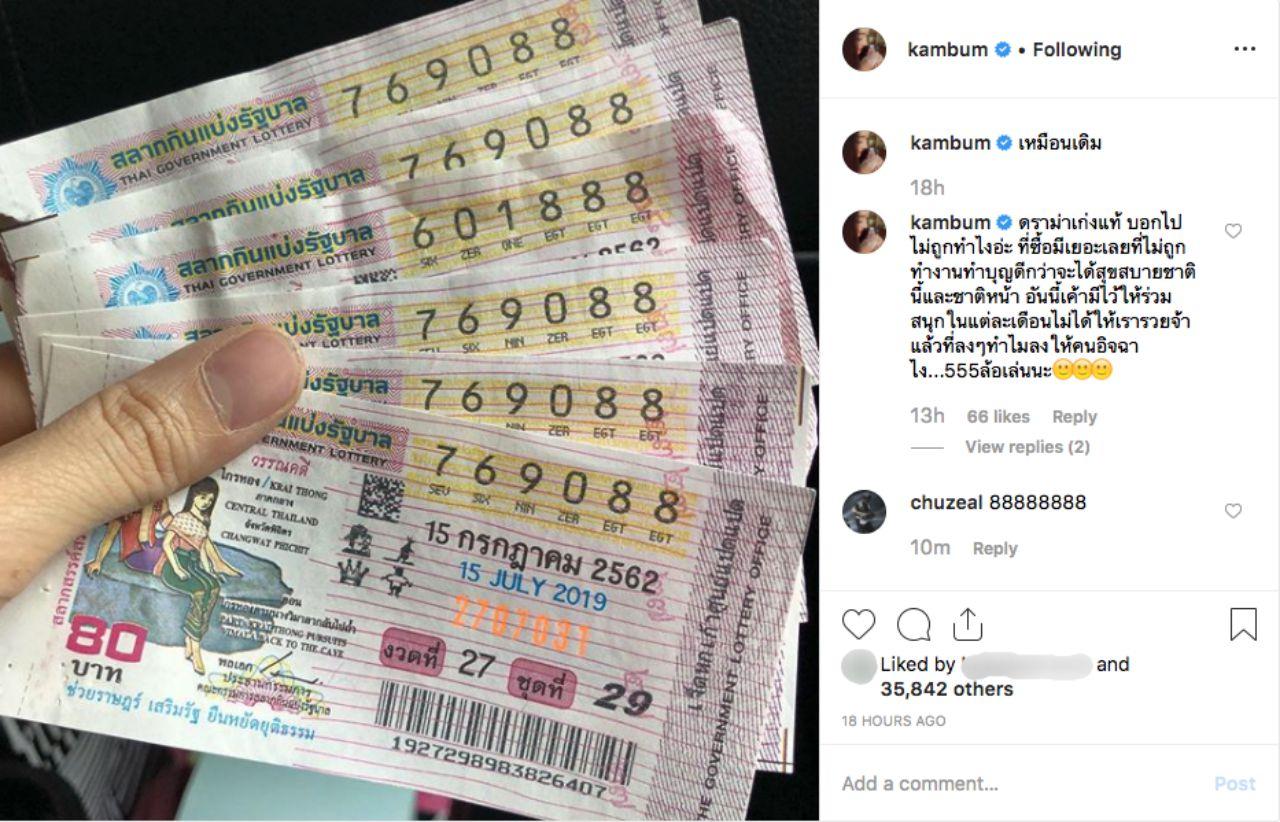1280x822 pixels.
Task: View the 66 likes on comment
Action: (x=998, y=417)
